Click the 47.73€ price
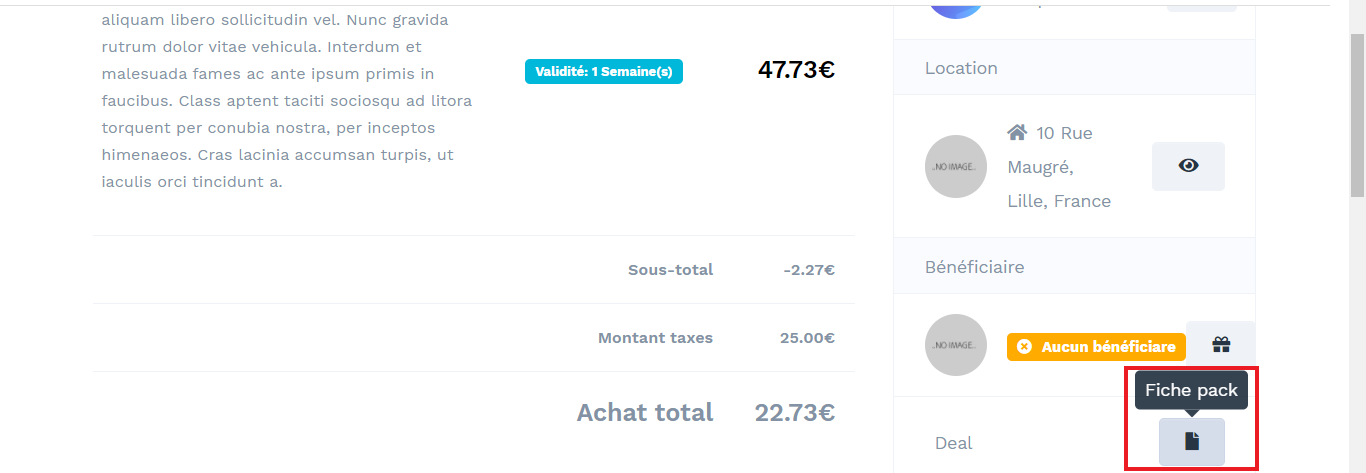The width and height of the screenshot is (1366, 473). point(796,70)
